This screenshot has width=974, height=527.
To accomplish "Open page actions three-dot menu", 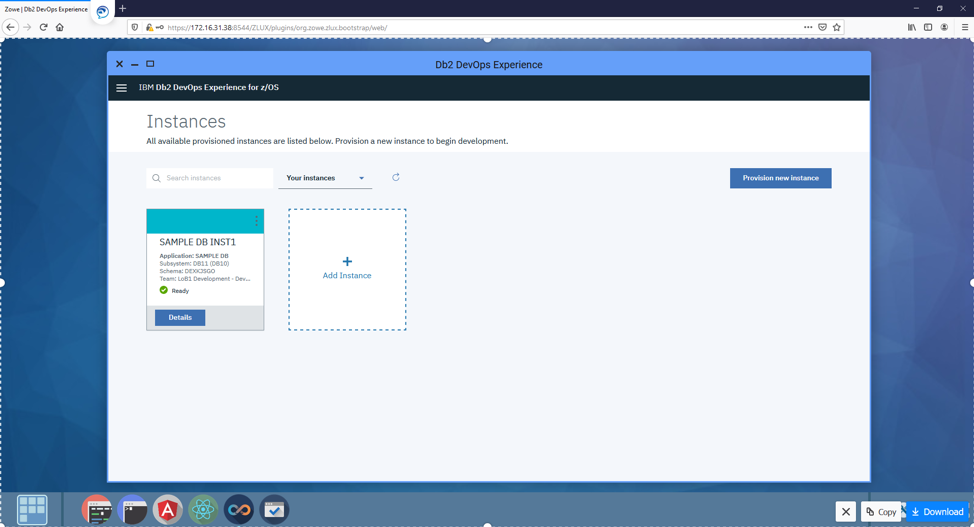I will coord(808,27).
